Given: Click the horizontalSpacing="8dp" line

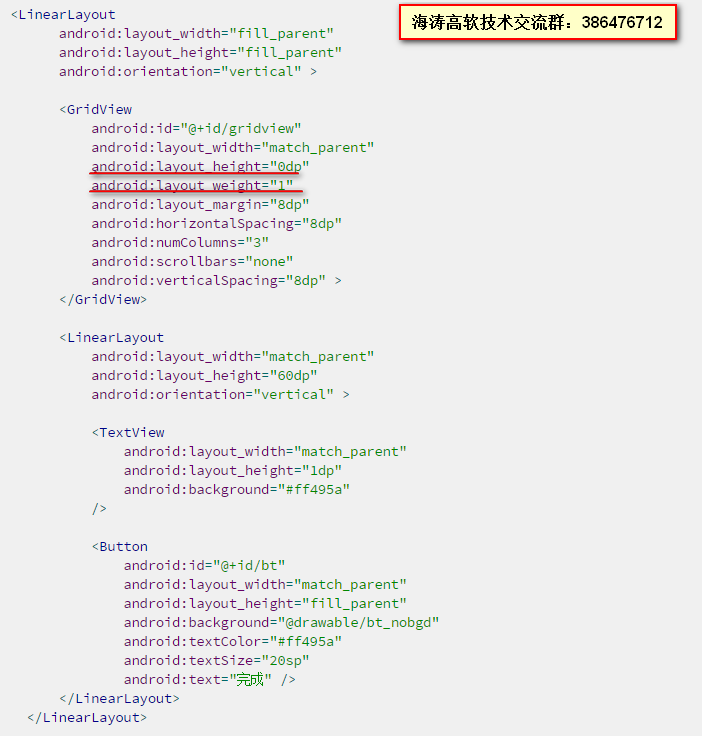Looking at the screenshot, I should (x=217, y=223).
